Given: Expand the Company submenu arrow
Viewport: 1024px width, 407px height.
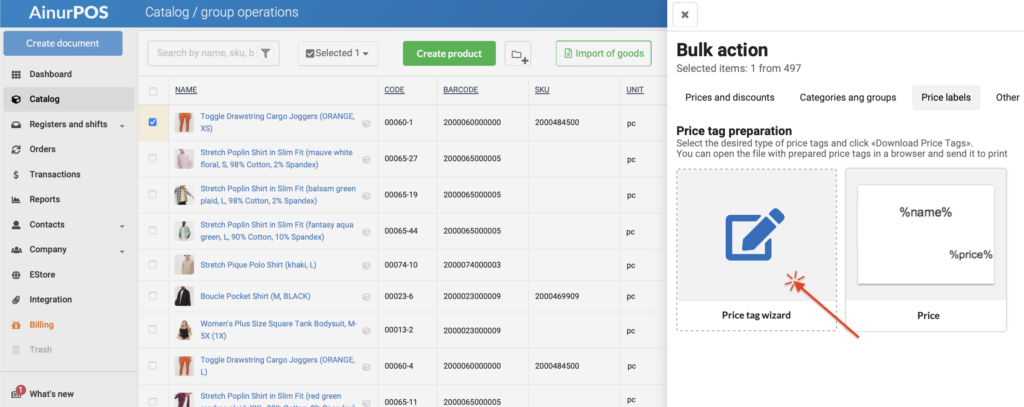Looking at the screenshot, I should pos(122,251).
